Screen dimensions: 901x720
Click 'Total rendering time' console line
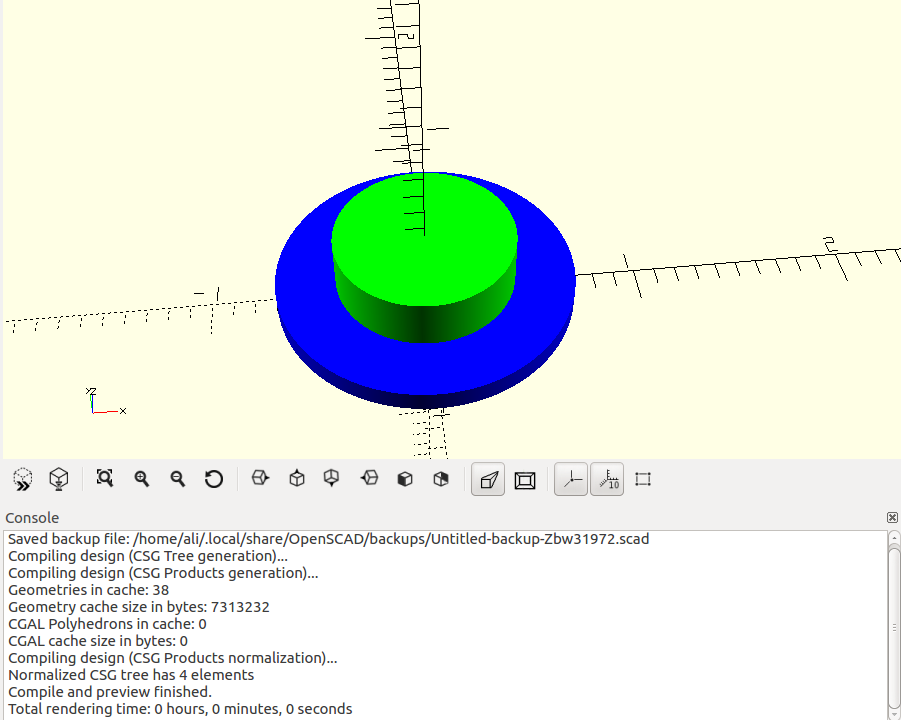[x=180, y=709]
